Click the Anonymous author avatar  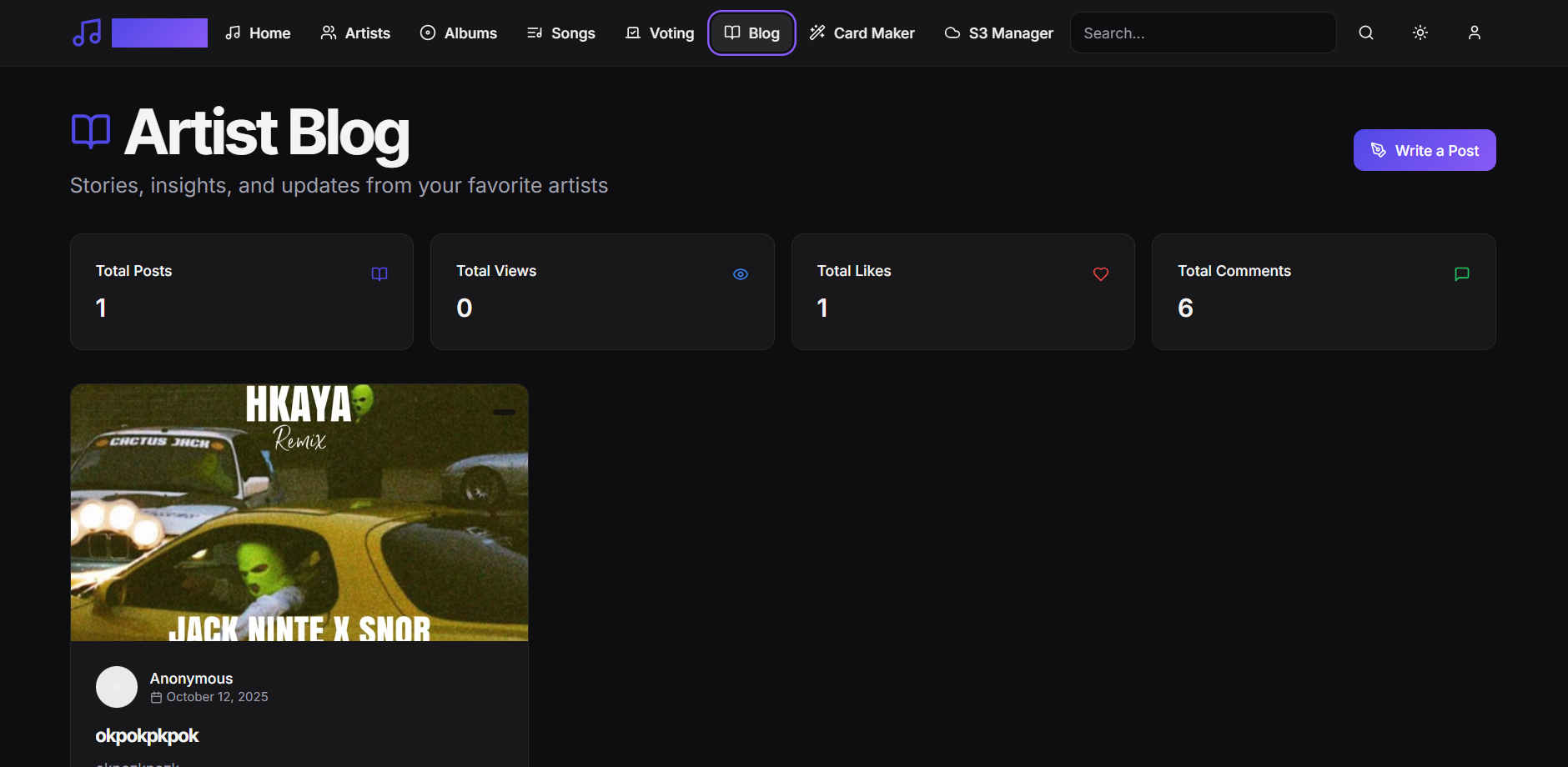click(x=117, y=687)
